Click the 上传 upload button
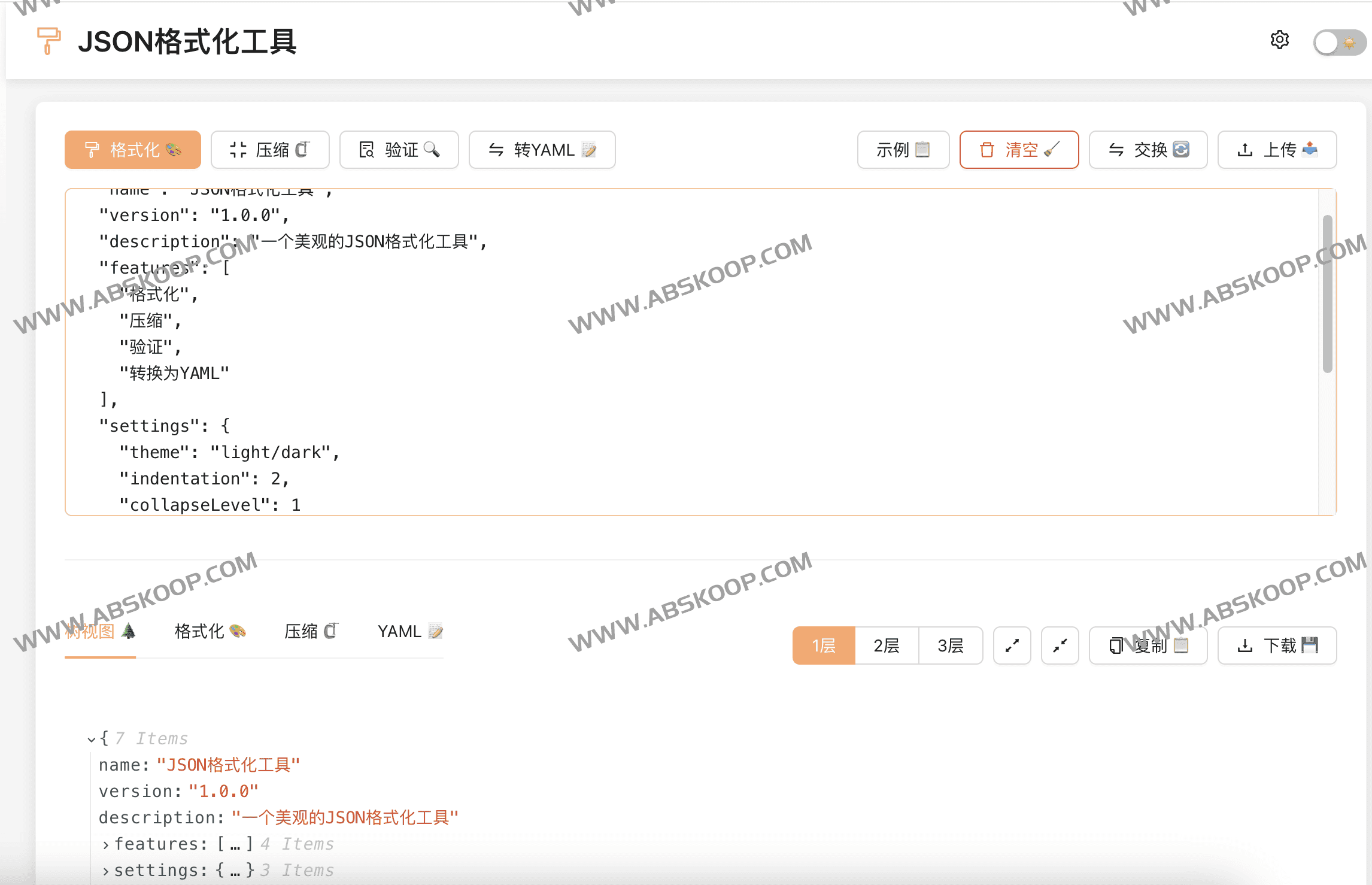 click(x=1277, y=150)
